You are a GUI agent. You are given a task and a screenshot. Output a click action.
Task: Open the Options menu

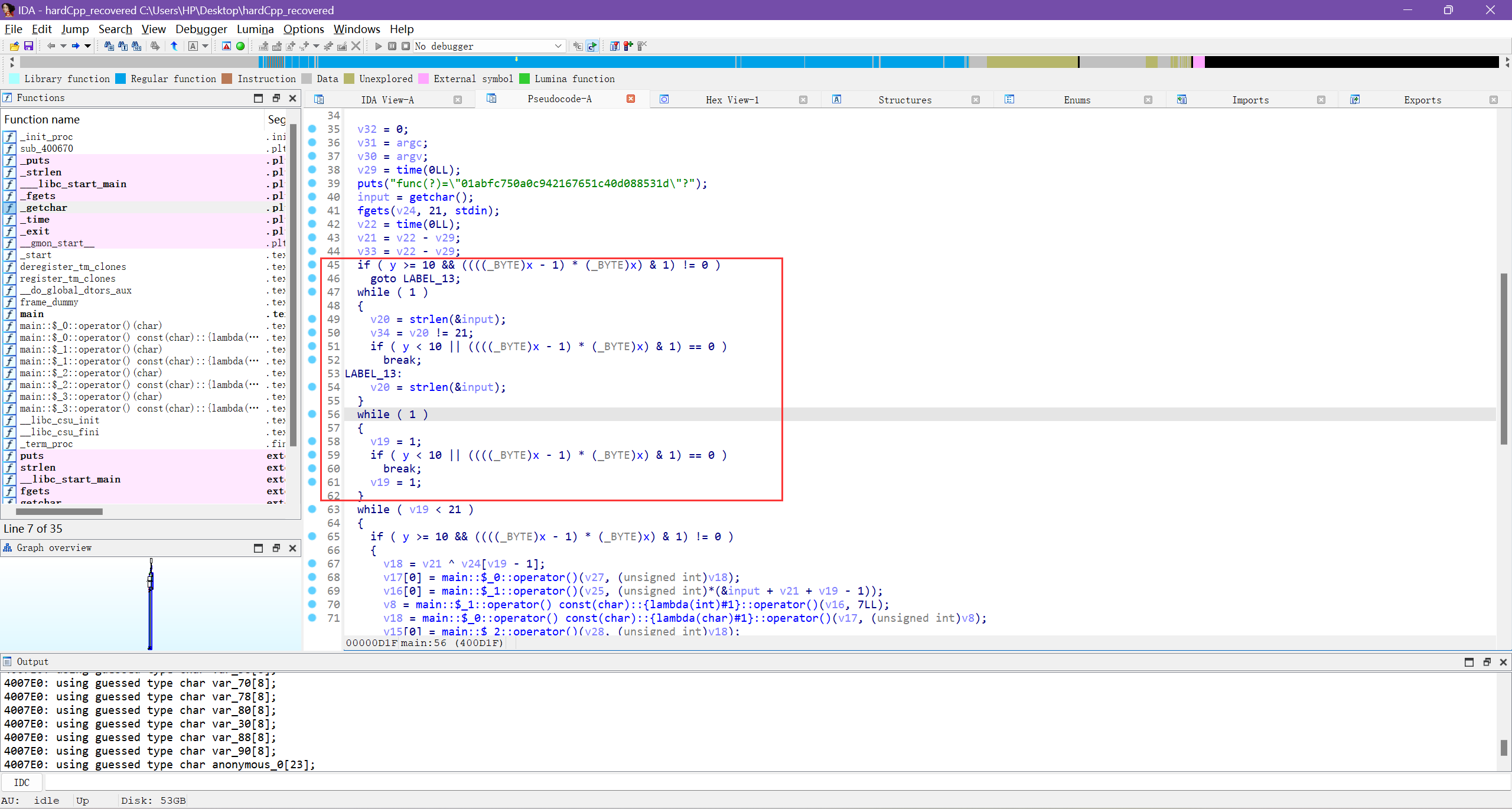coord(304,29)
